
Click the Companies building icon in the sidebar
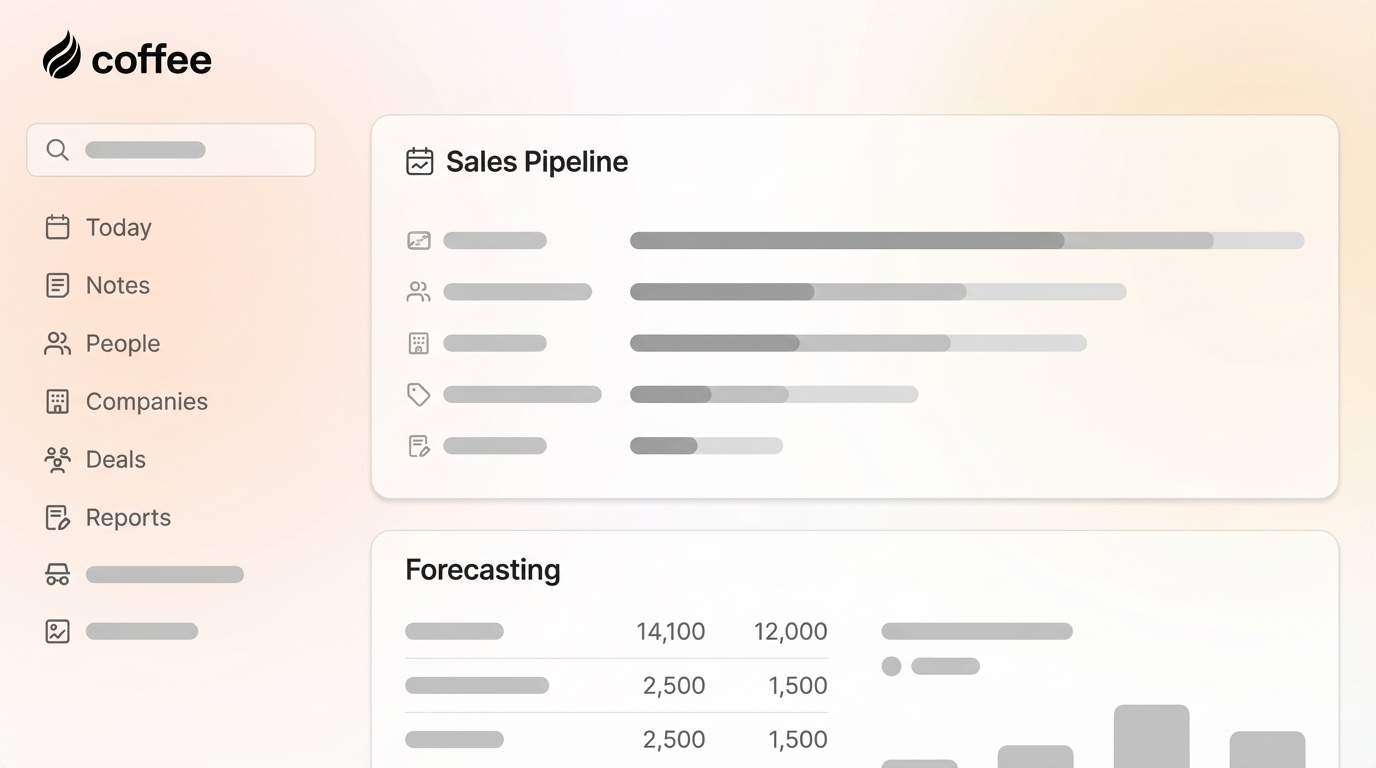pyautogui.click(x=57, y=401)
